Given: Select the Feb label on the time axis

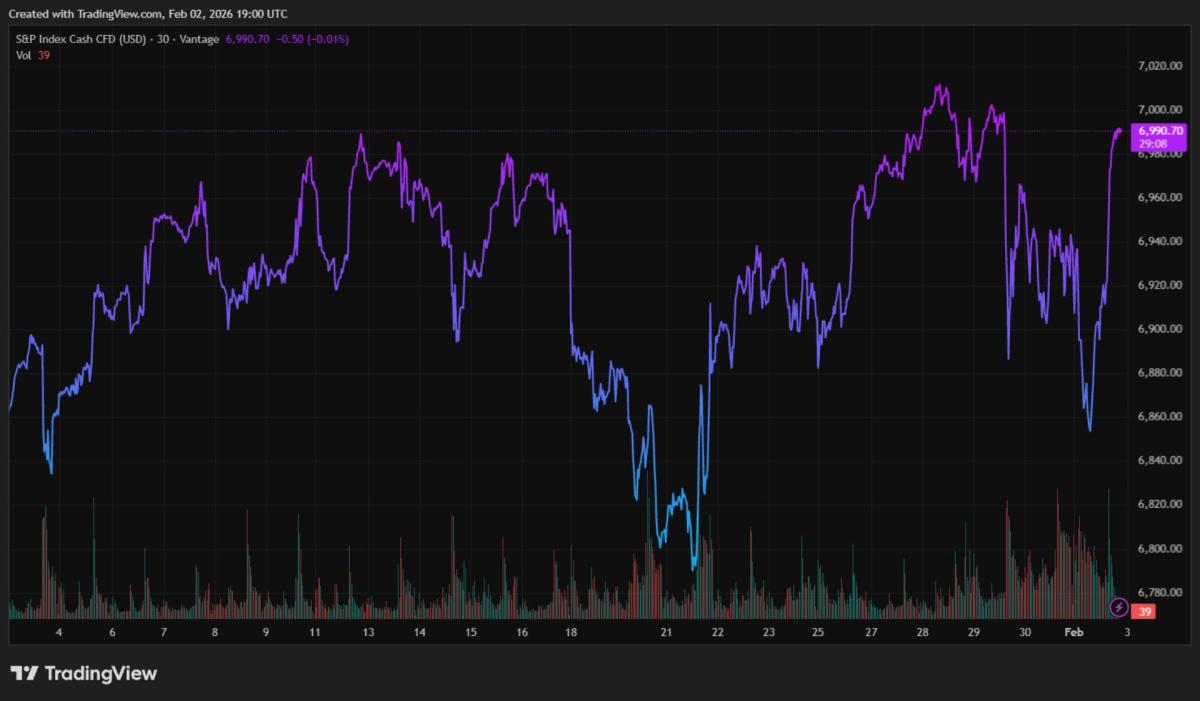Looking at the screenshot, I should [1073, 632].
